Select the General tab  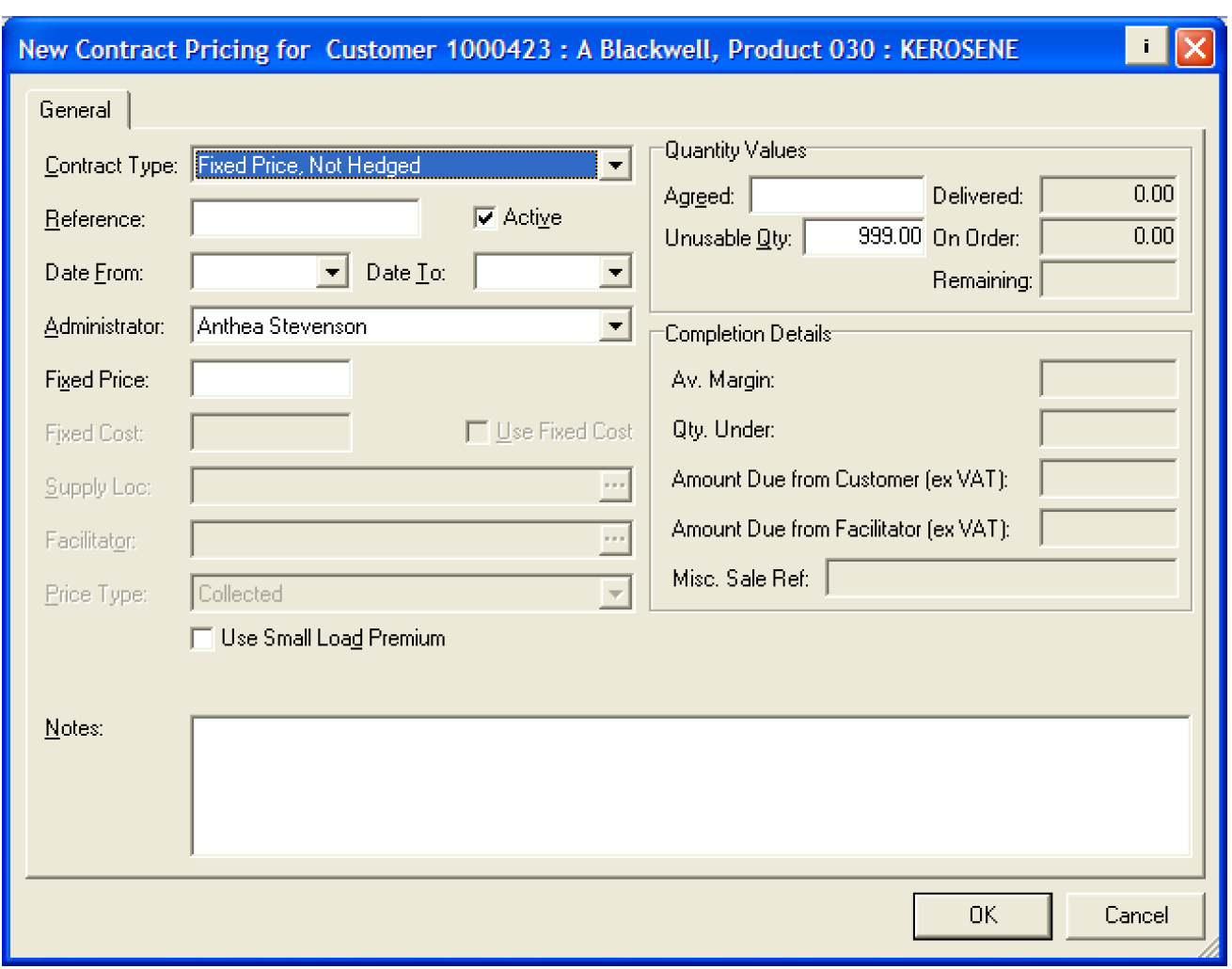coord(75,110)
